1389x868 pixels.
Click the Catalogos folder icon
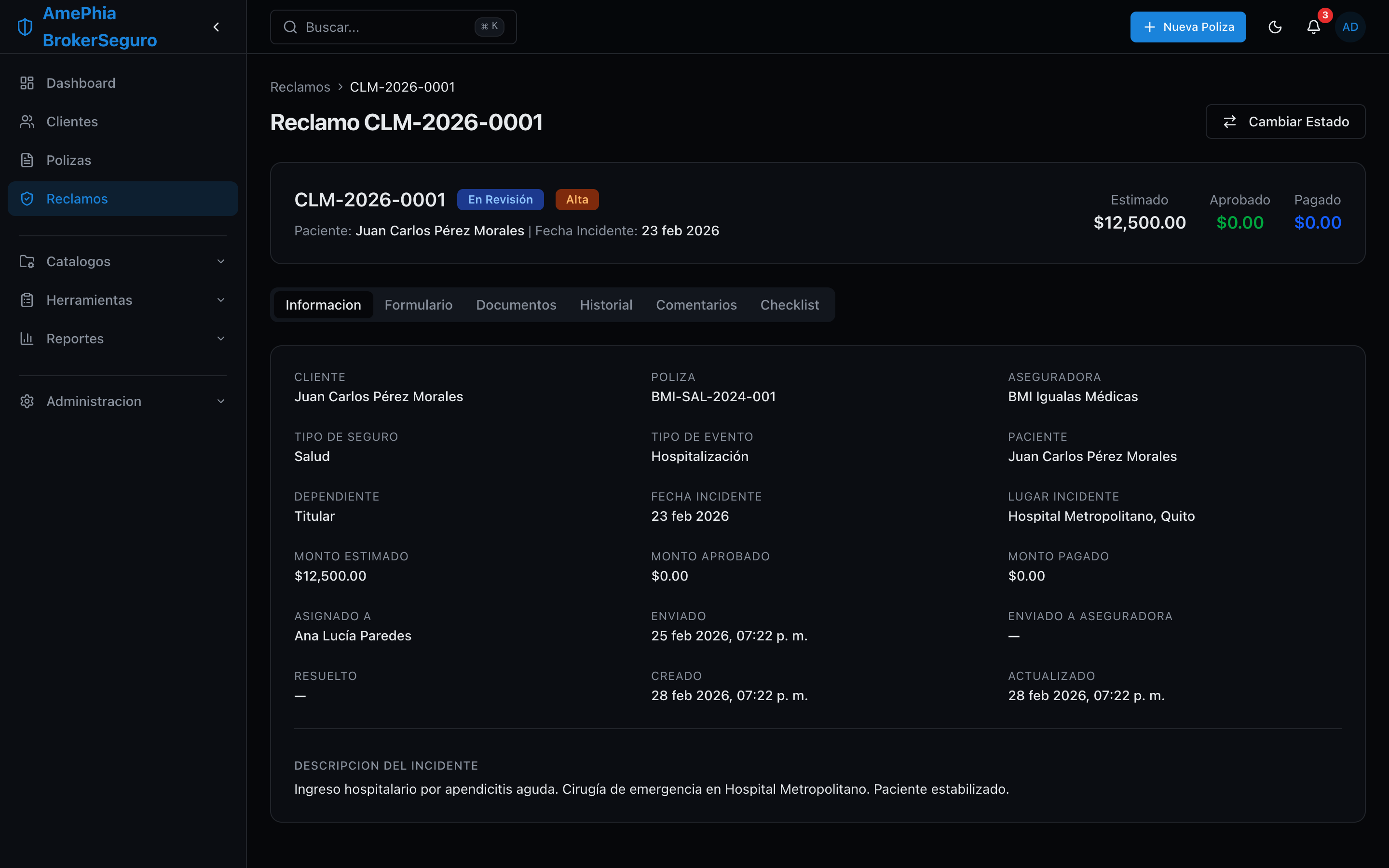point(27,261)
